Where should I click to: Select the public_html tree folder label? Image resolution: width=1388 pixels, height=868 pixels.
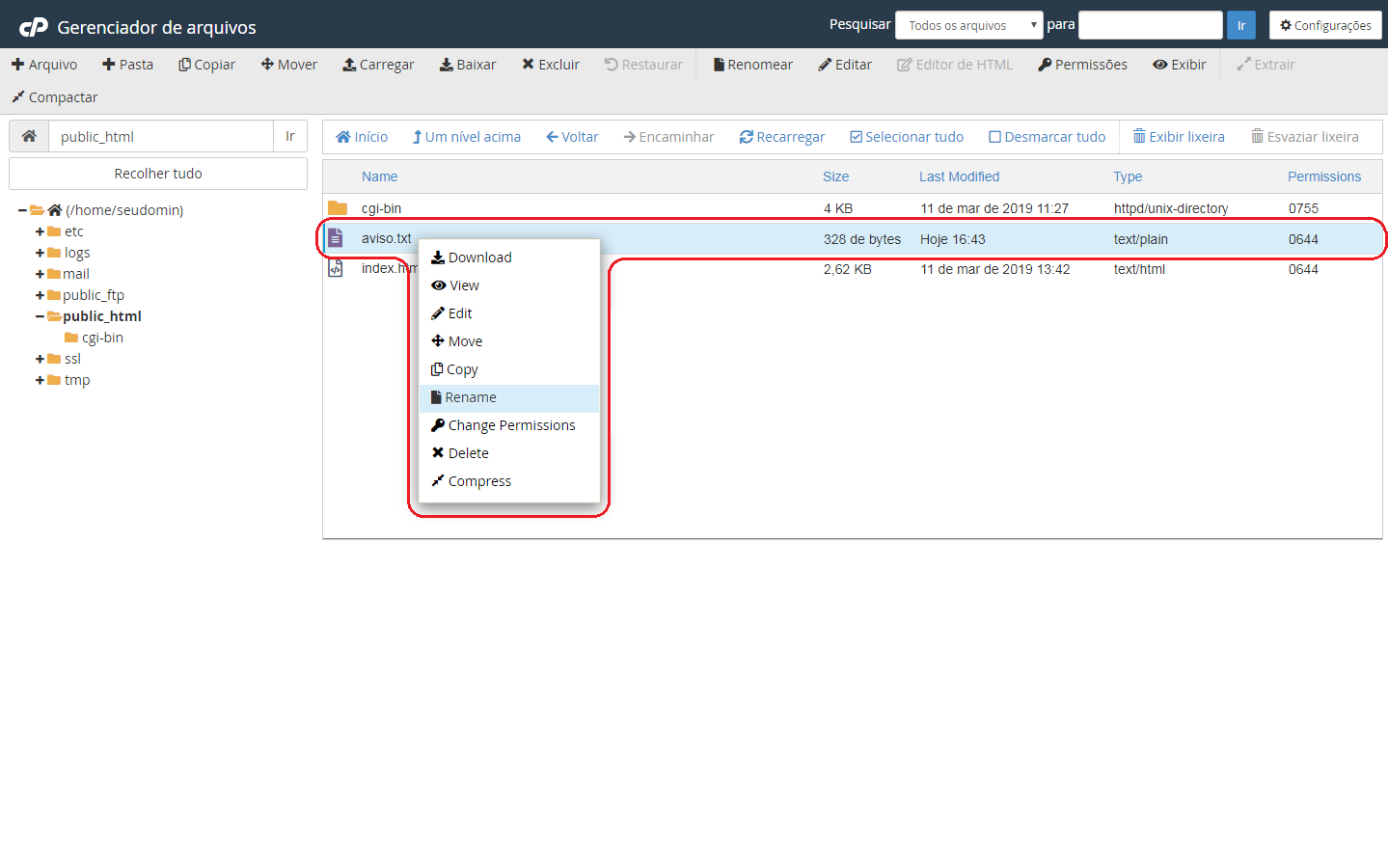pyautogui.click(x=102, y=316)
